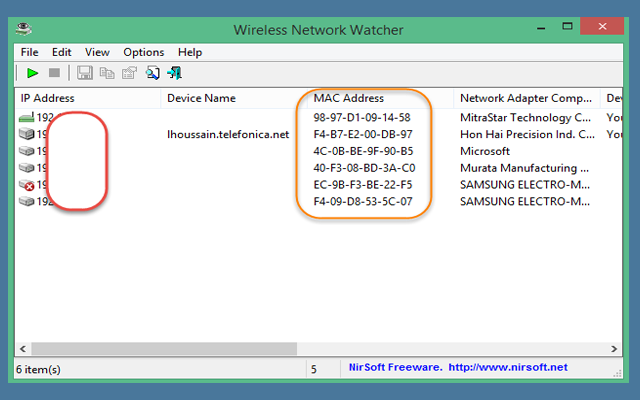Sort by the MAC Address column header
This screenshot has width=640, height=400.
pyautogui.click(x=348, y=99)
